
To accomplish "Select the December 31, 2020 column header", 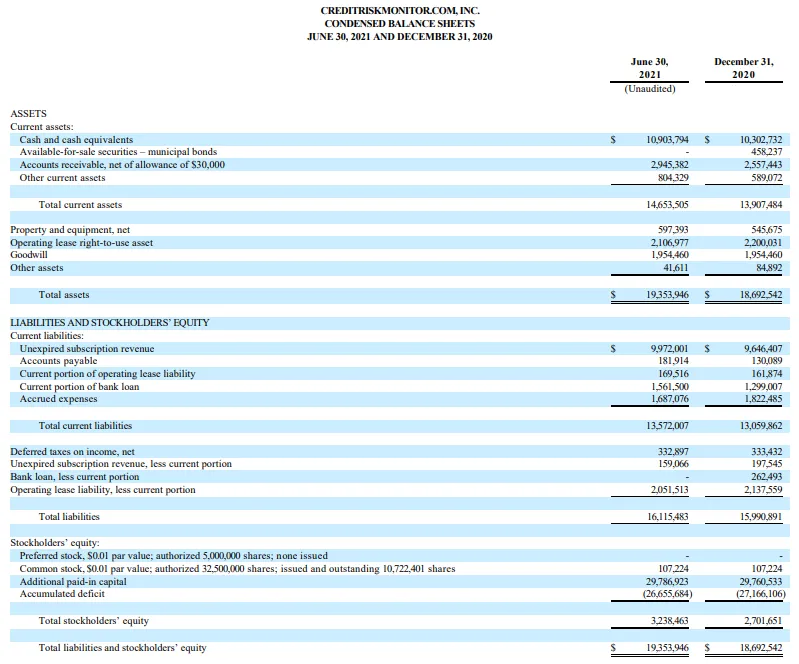I will coord(743,68).
